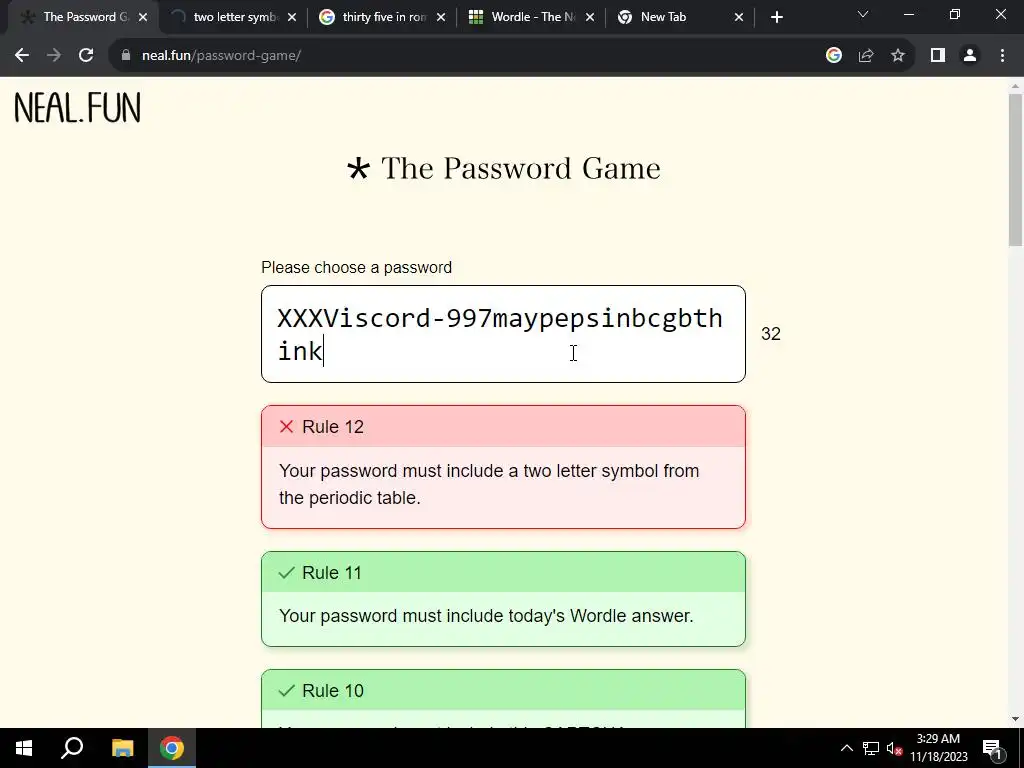
Task: Open File Explorer from taskbar
Action: coord(122,748)
